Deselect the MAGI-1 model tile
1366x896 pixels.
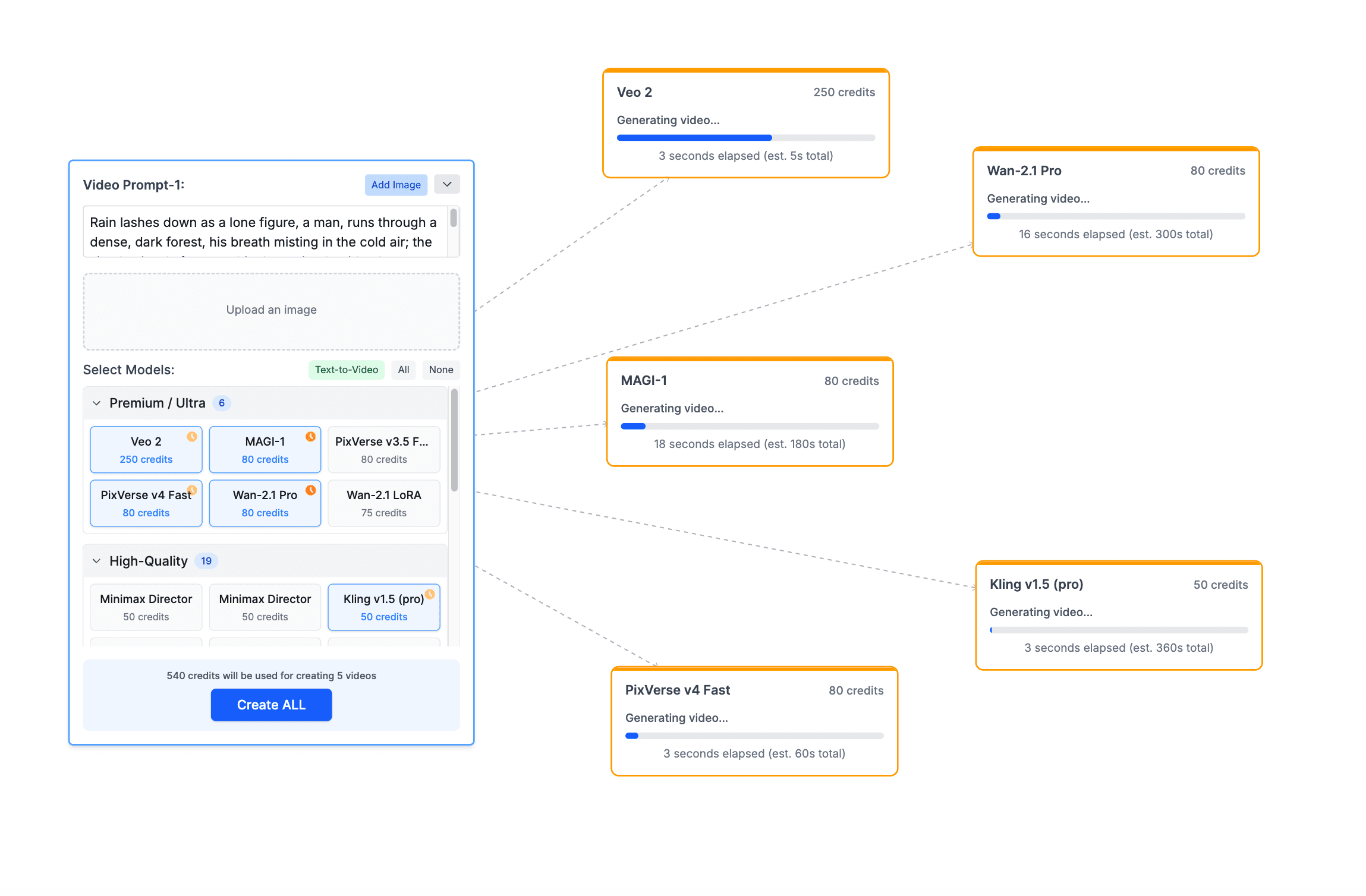[x=265, y=450]
